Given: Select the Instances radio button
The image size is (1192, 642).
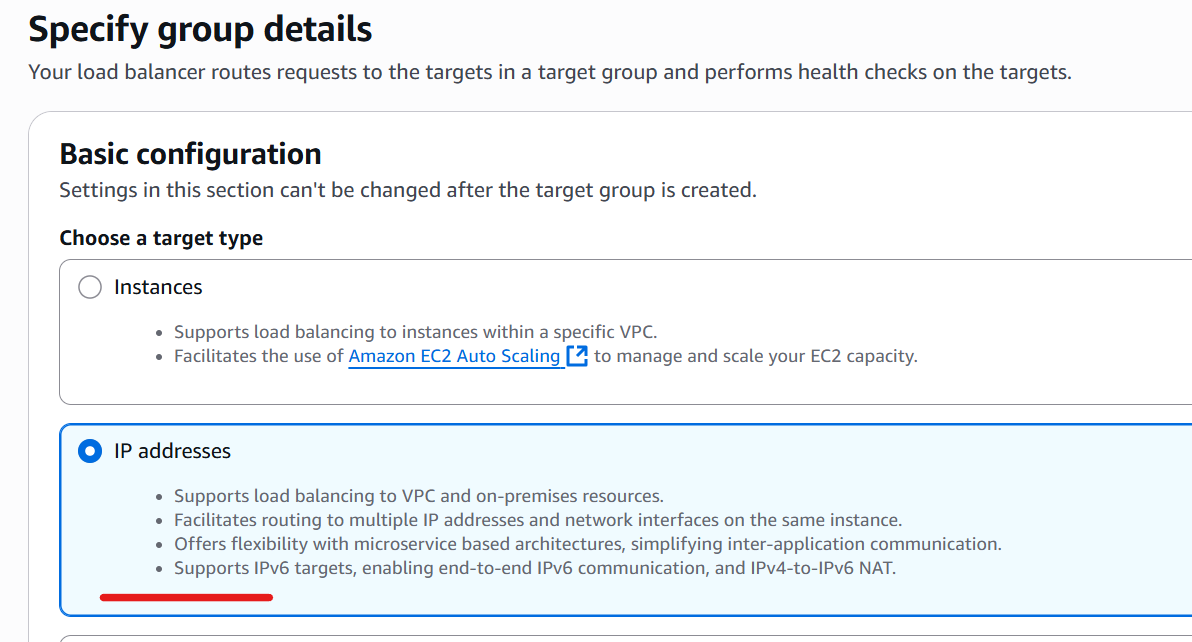Looking at the screenshot, I should pos(90,287).
